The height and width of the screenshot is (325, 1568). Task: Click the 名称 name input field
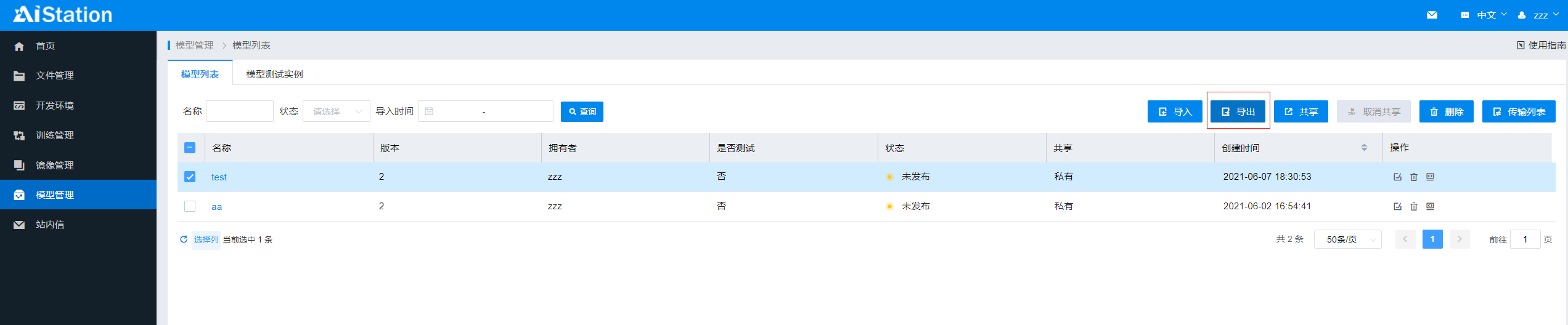pyautogui.click(x=240, y=111)
